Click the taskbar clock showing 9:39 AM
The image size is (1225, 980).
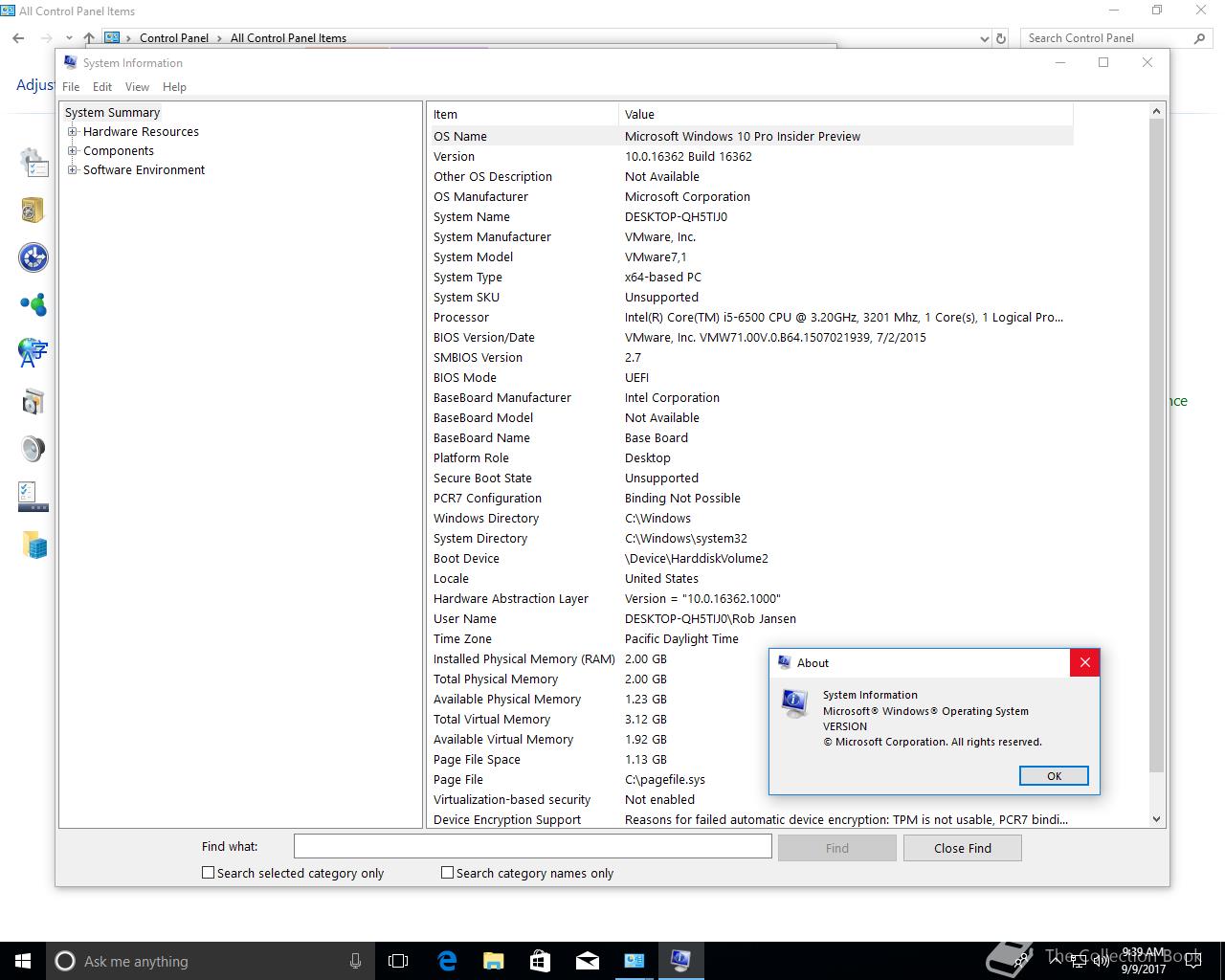click(x=1144, y=961)
